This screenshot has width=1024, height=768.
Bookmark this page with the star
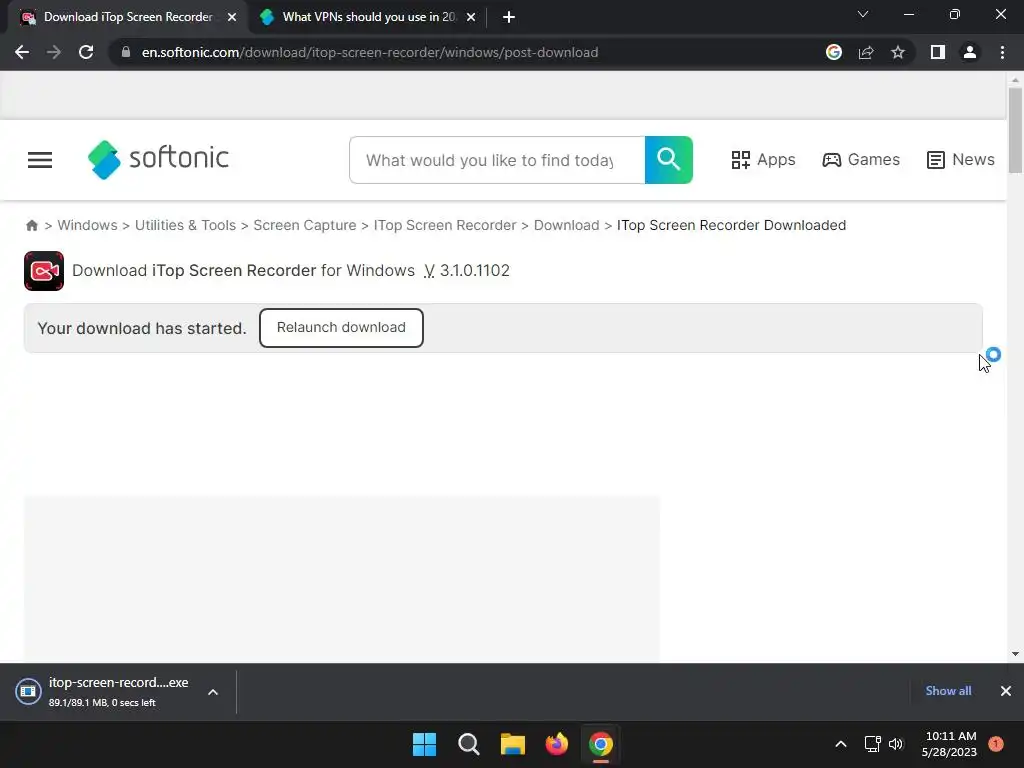click(x=898, y=52)
